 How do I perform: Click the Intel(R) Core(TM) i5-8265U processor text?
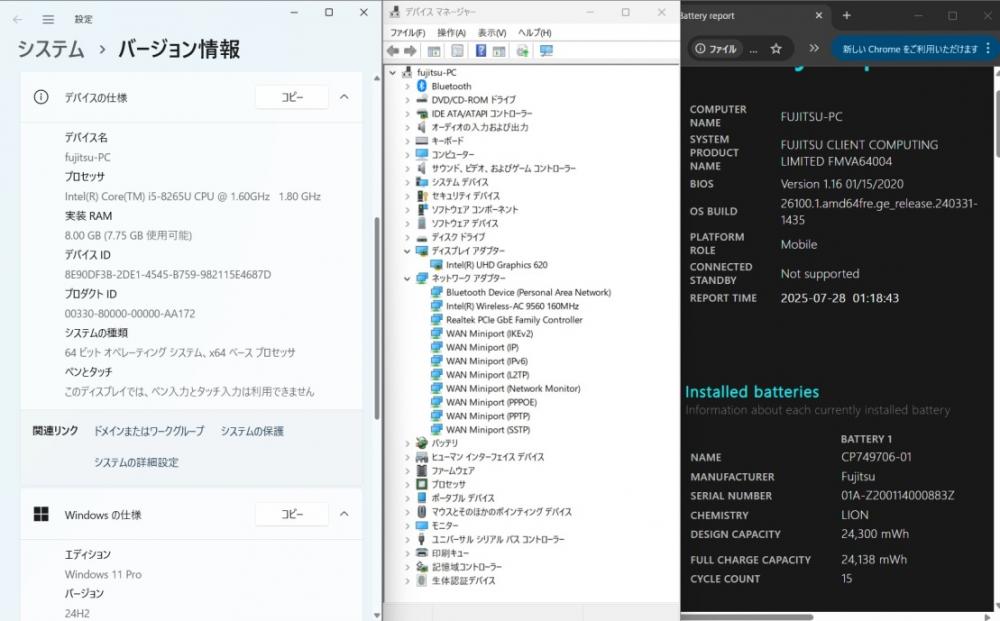[x=193, y=196]
